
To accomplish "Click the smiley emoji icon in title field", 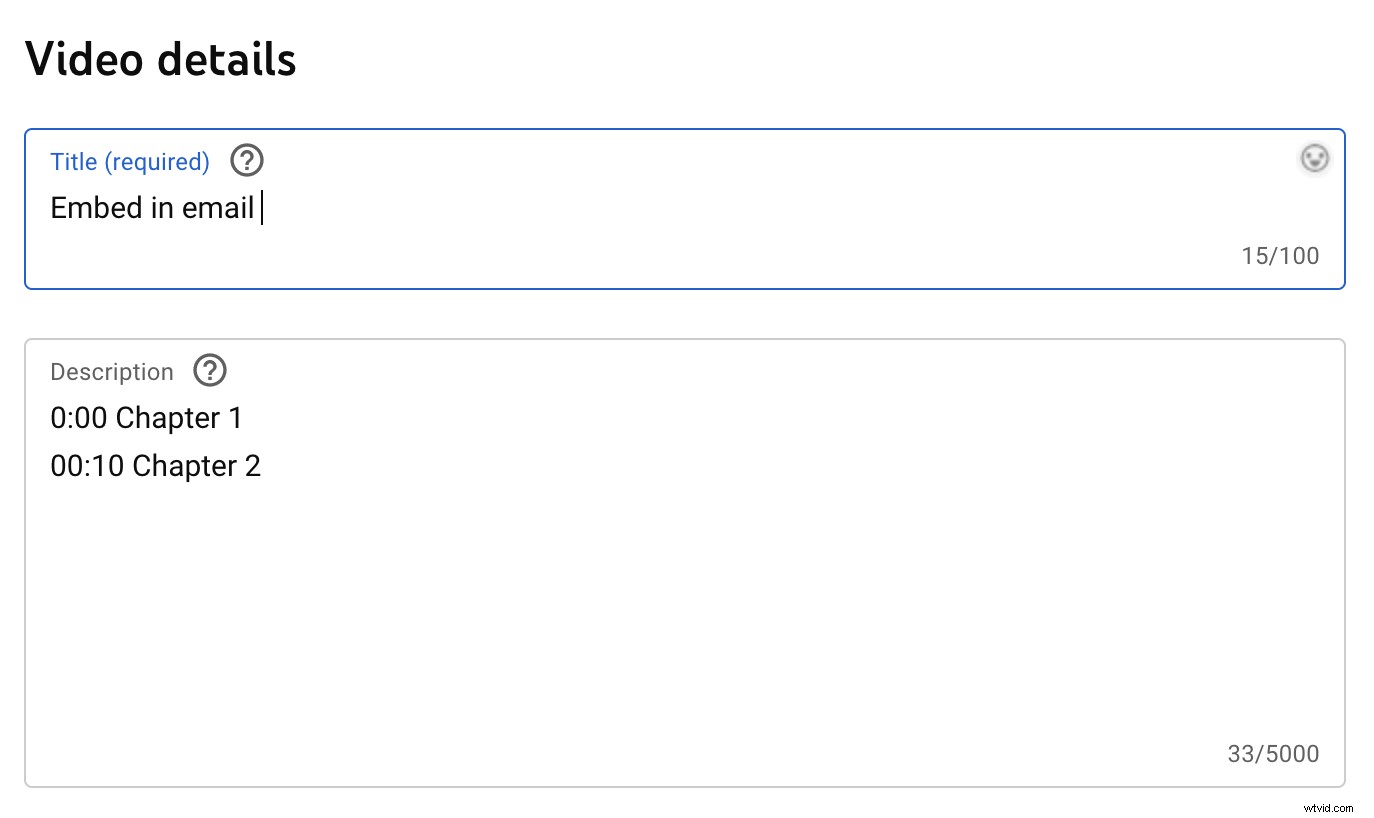I will click(x=1314, y=158).
